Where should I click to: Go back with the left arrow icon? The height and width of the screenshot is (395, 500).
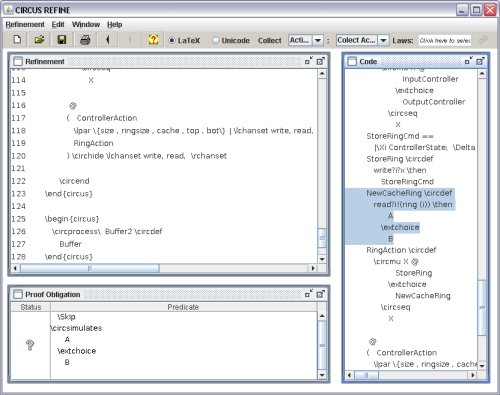click(107, 40)
